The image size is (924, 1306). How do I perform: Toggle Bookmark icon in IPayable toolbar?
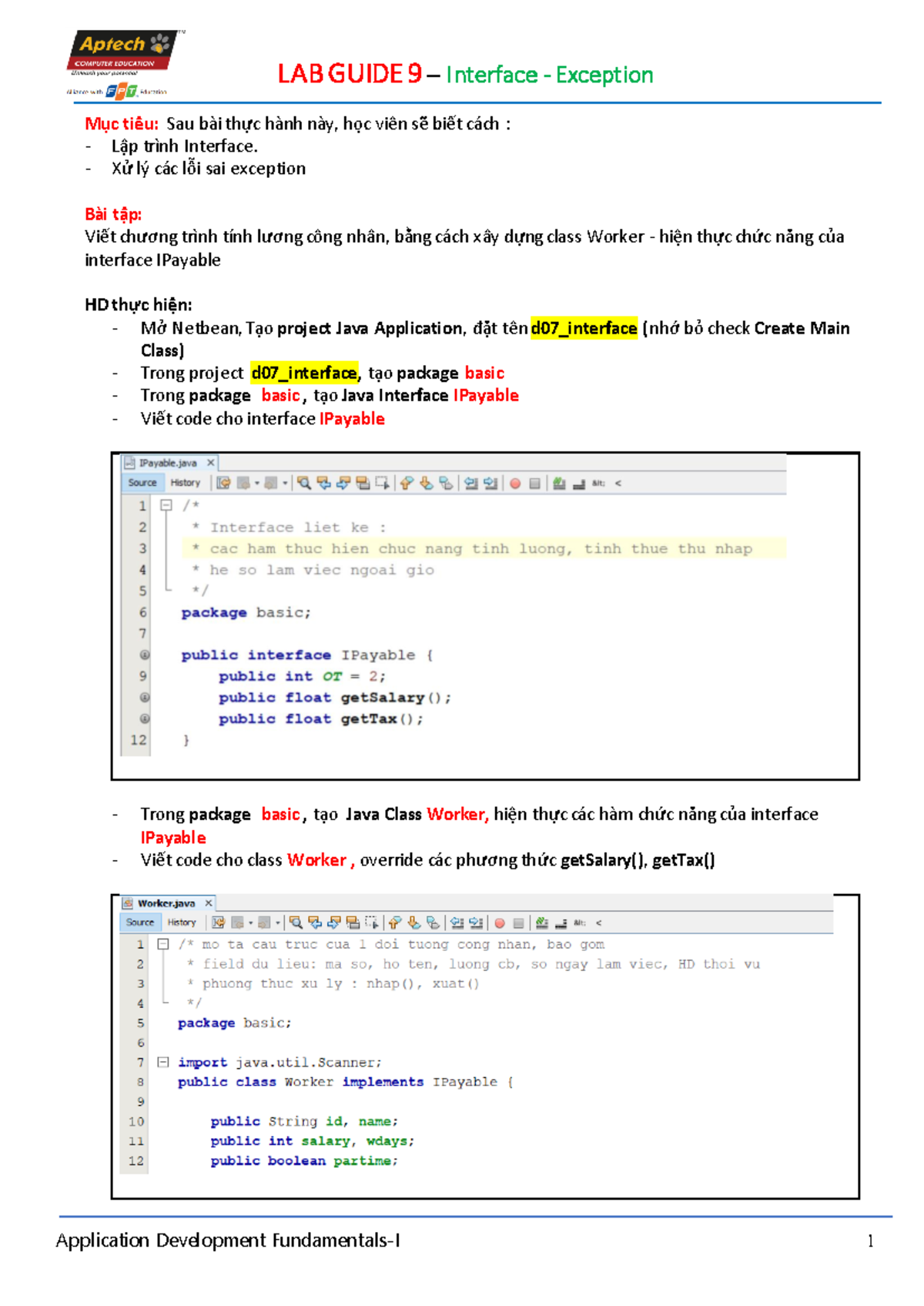tap(446, 483)
